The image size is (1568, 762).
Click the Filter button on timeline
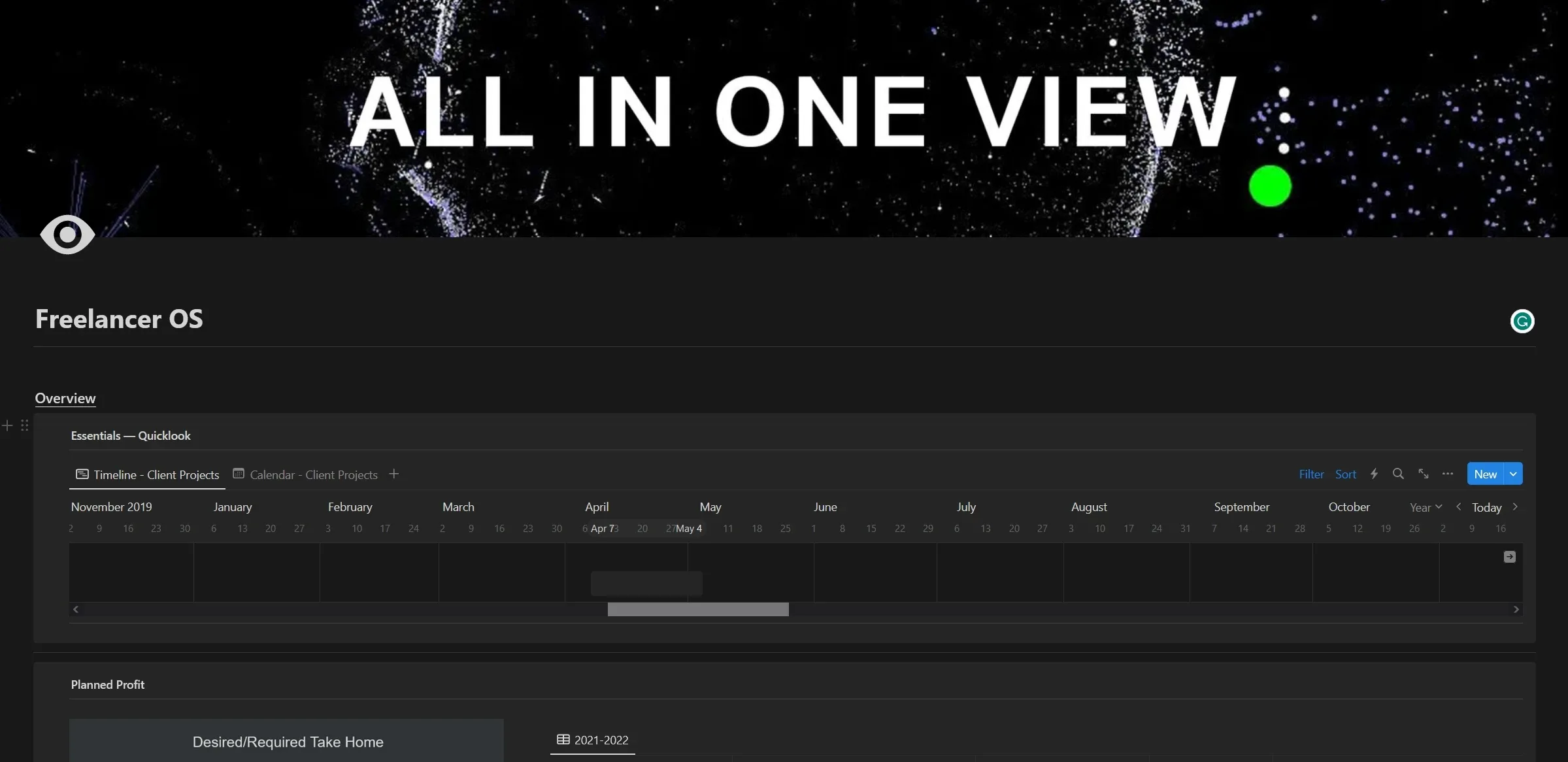click(1311, 474)
